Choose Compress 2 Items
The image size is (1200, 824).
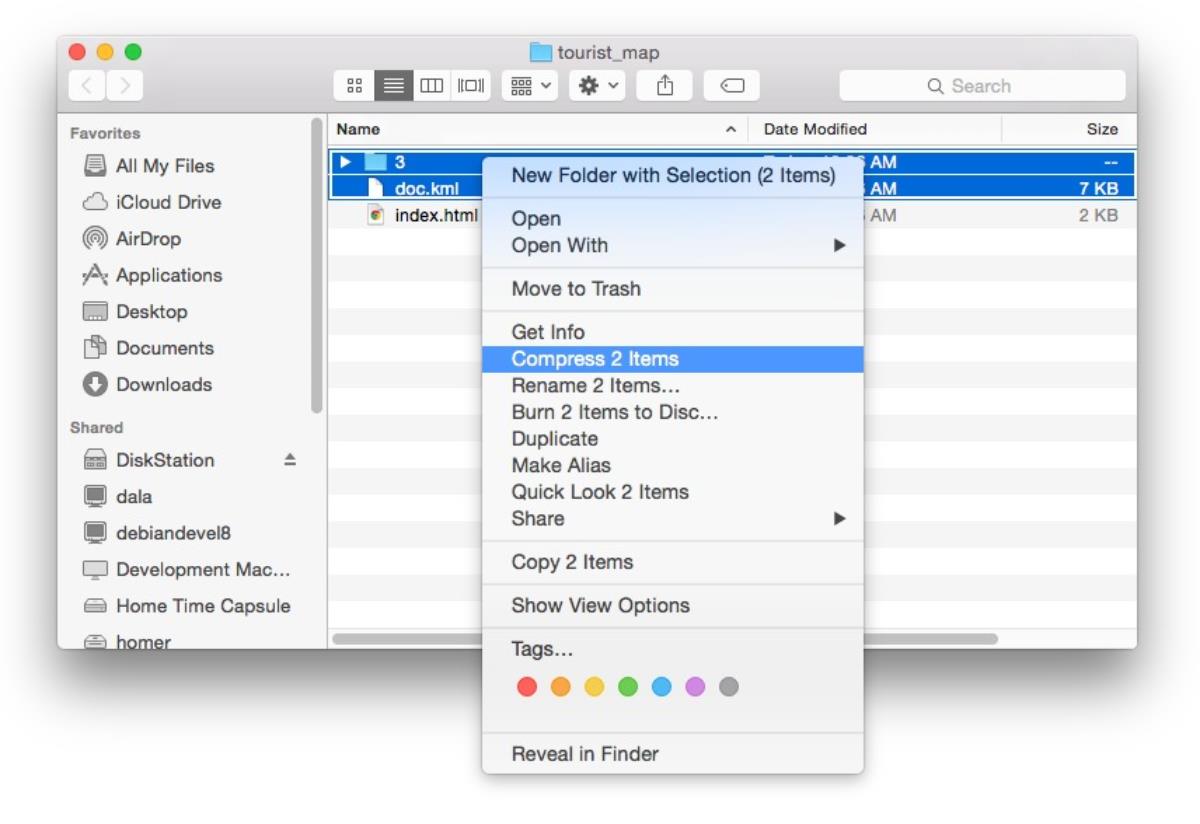595,359
